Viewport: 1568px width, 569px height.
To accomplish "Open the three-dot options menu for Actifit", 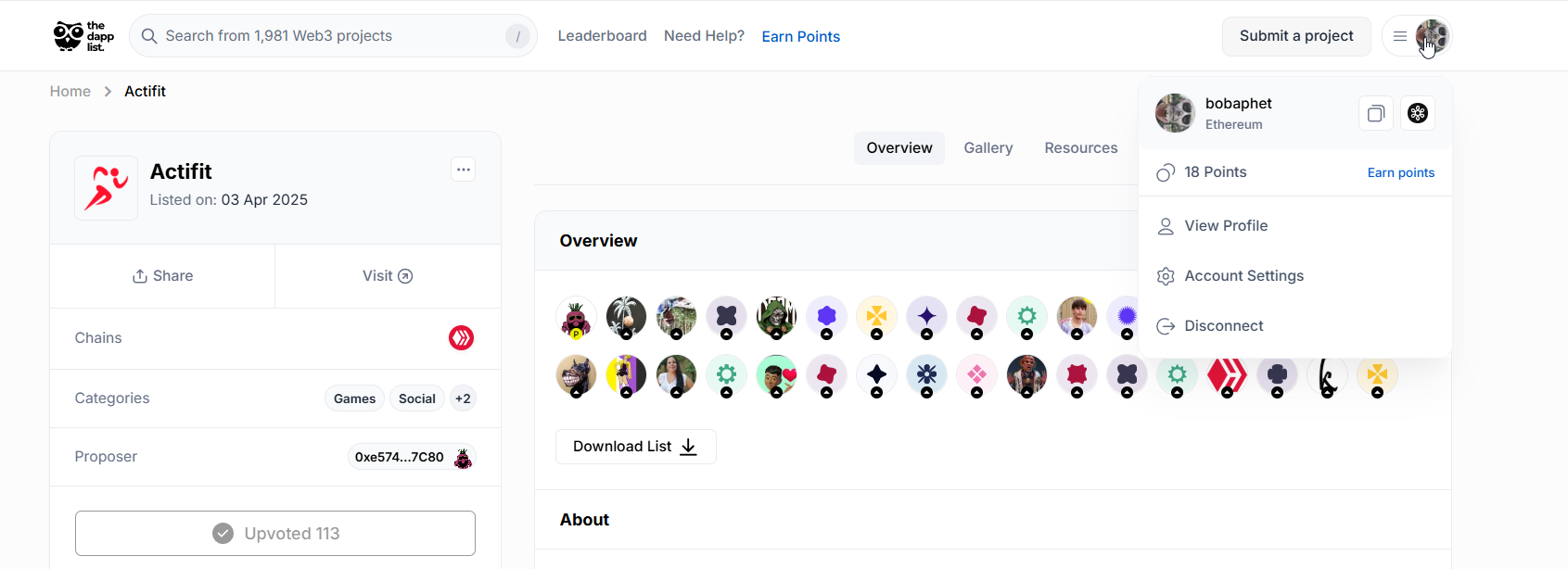I will (464, 170).
